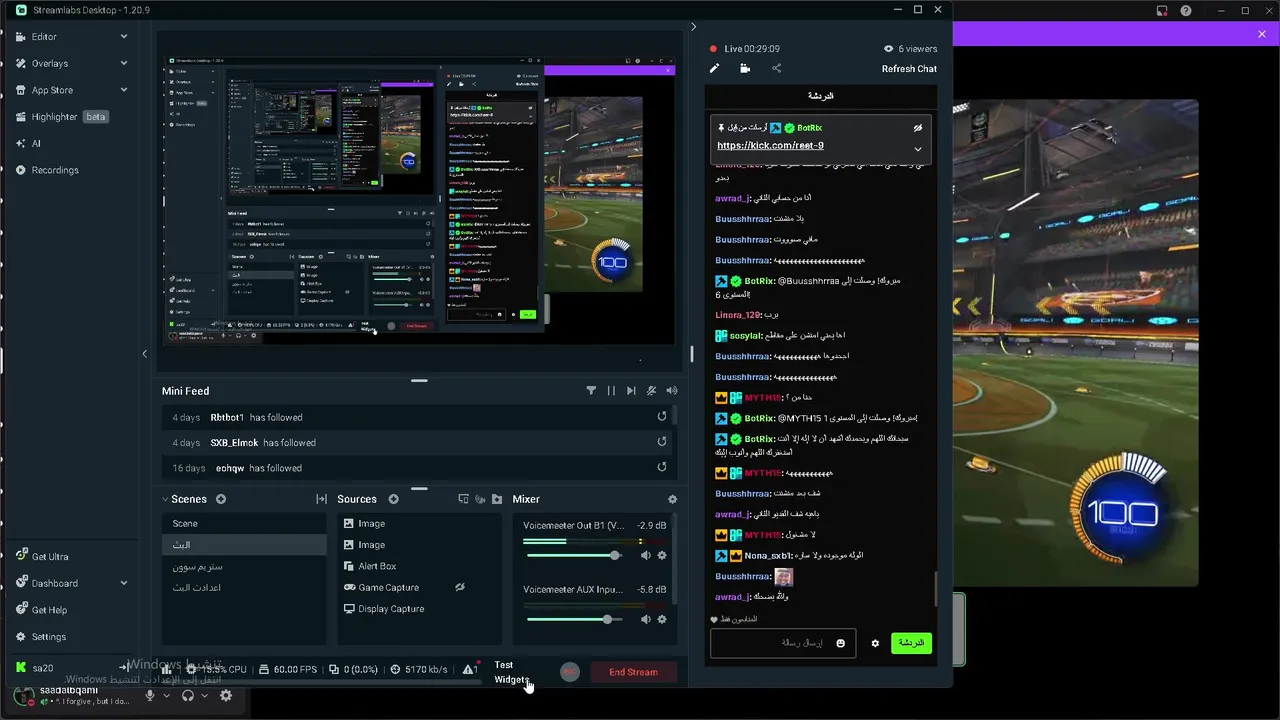Screen dimensions: 1280x720
Task: Select the Game Capture source
Action: (419, 588)
